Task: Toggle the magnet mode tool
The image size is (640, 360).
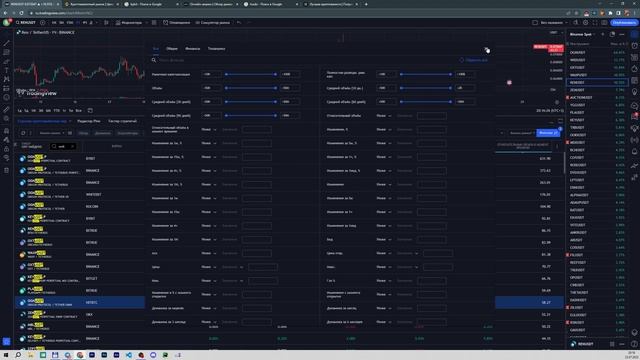Action: point(7,131)
